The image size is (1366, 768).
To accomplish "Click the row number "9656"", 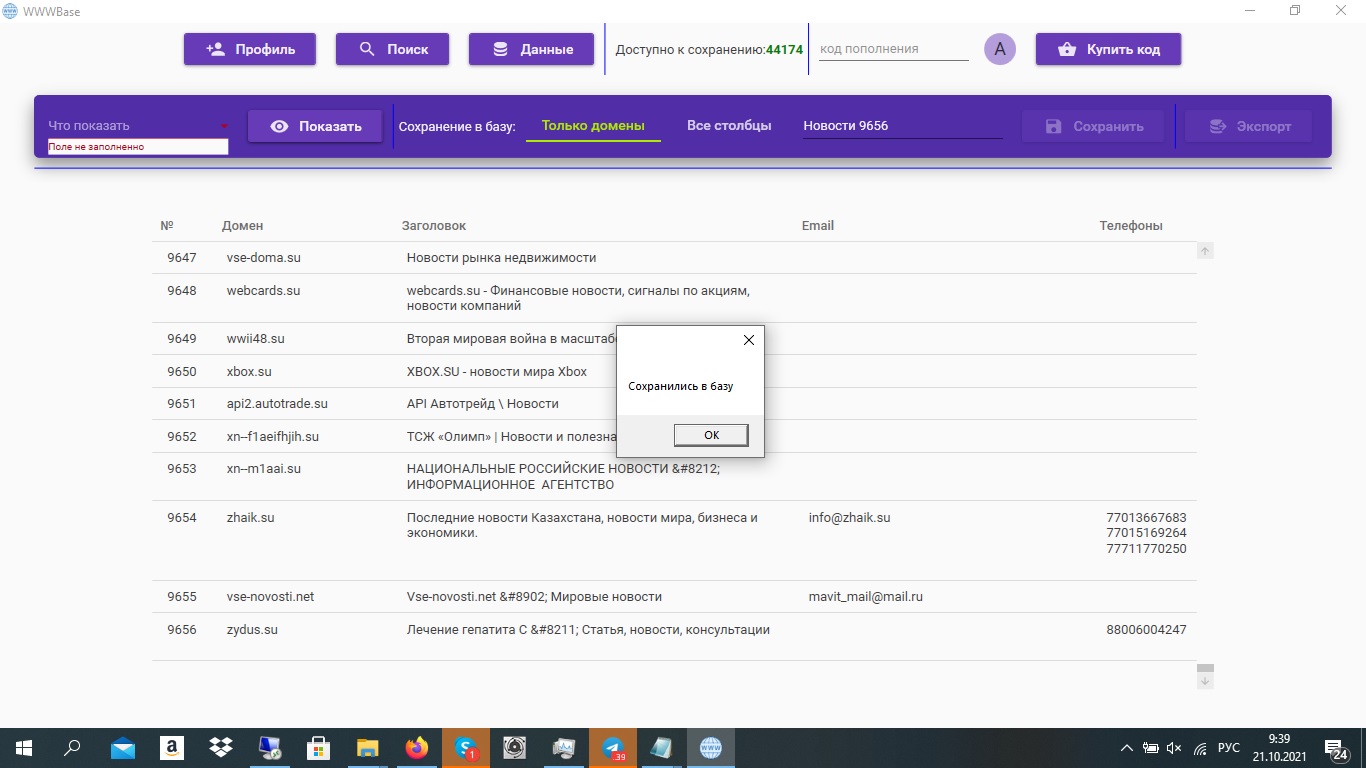I will point(182,630).
